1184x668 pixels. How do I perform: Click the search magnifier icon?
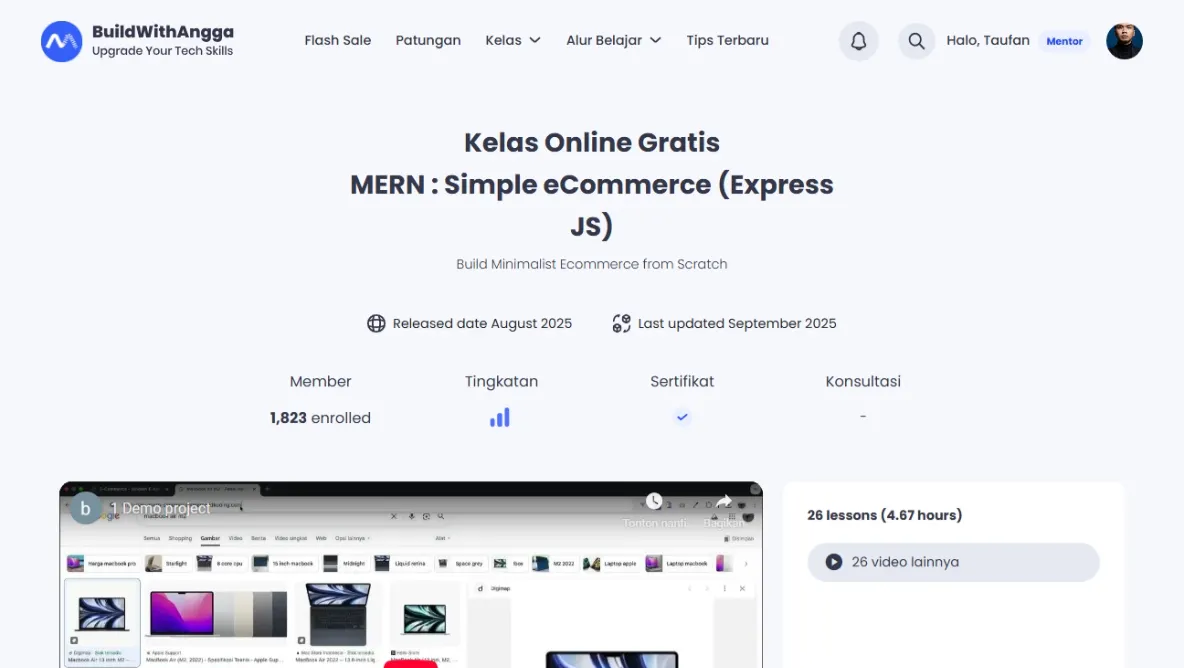916,41
